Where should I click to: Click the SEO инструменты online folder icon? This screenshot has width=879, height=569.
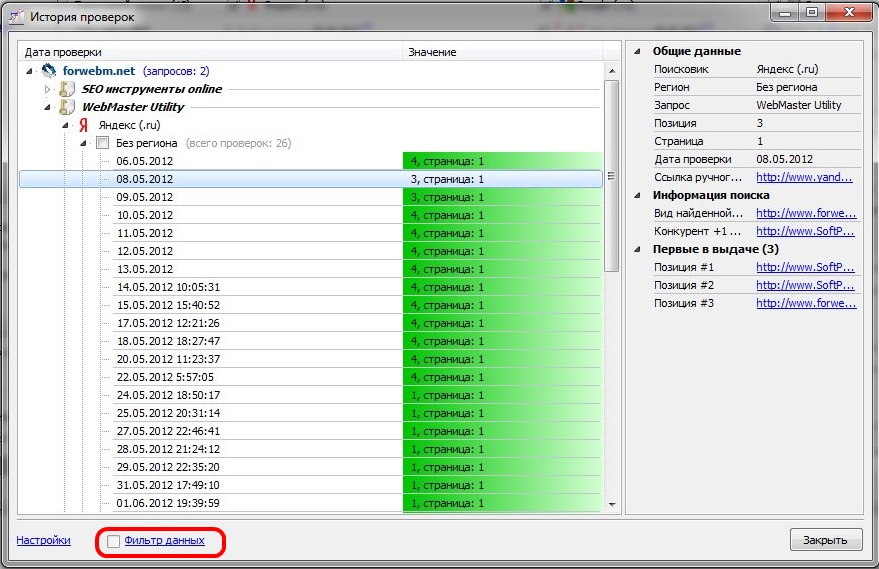[66, 89]
